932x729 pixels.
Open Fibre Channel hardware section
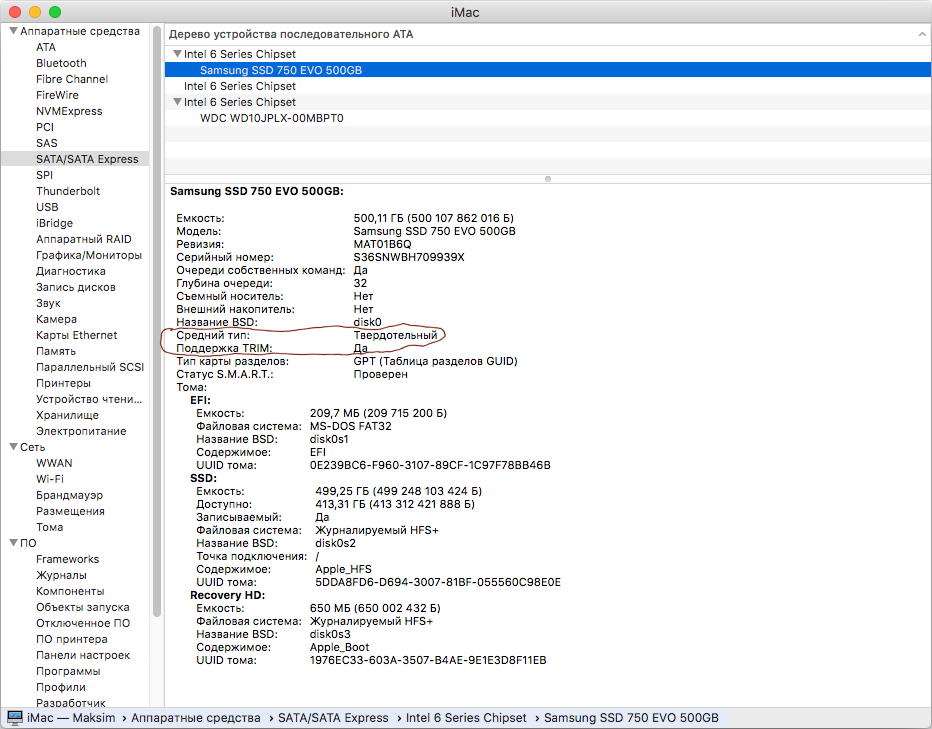72,79
